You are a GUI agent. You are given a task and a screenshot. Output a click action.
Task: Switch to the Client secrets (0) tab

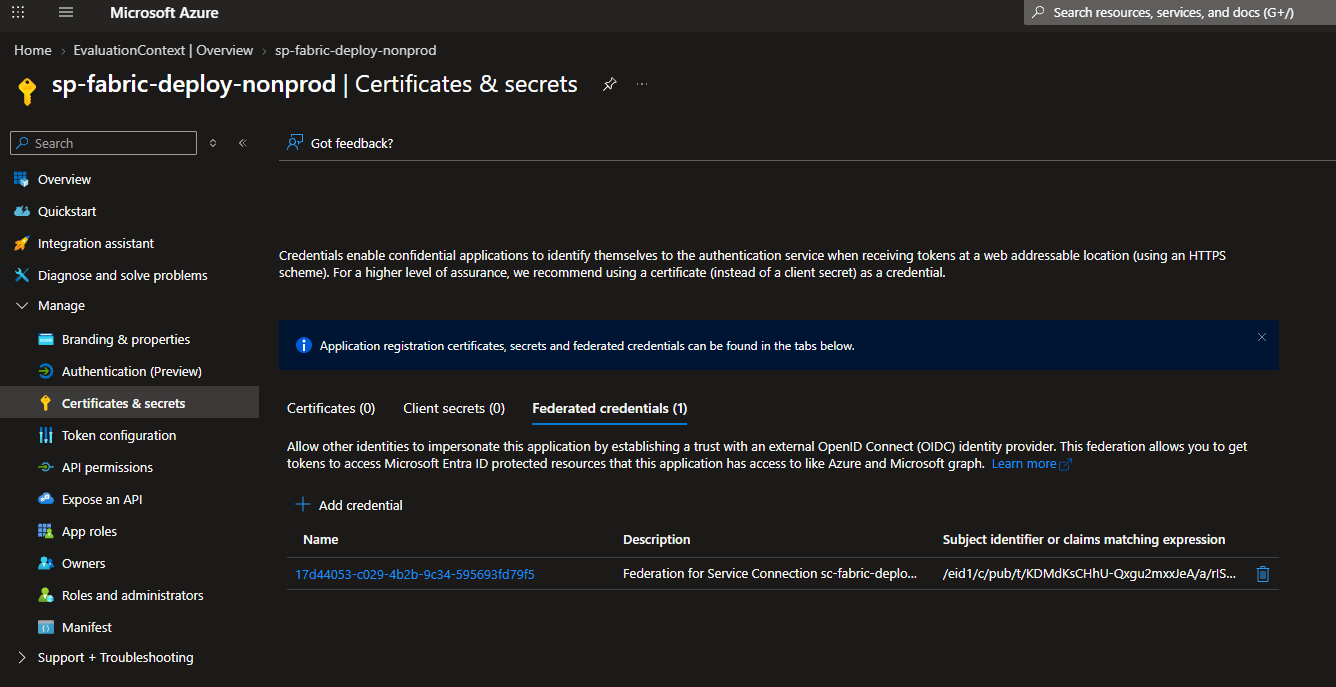click(454, 408)
